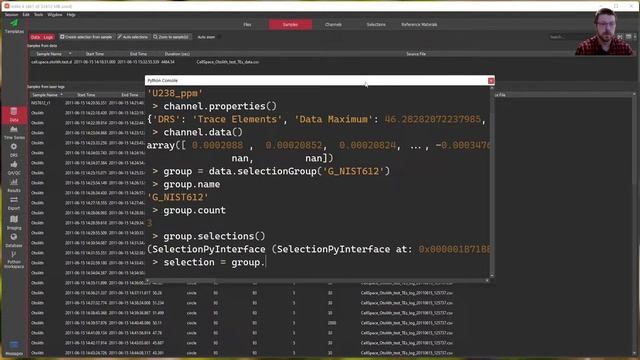Select the Otolith row starting 14:22:18
The image size is (640, 360).
87,113
